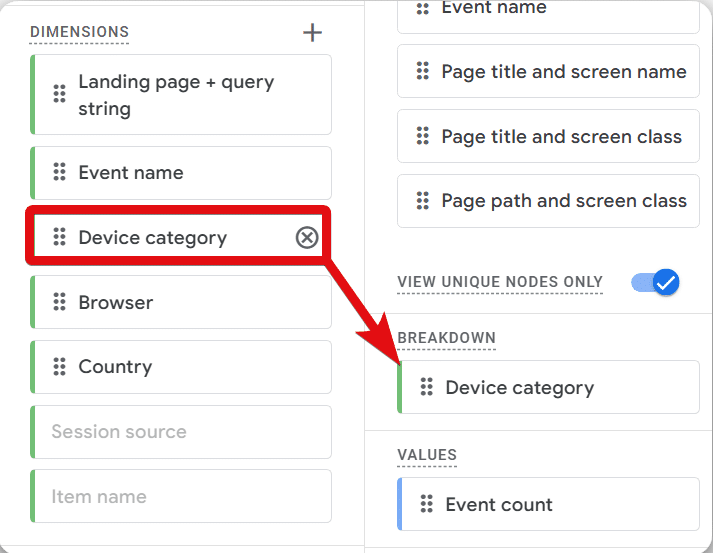Remove Device category from the Dimensions list
The height and width of the screenshot is (553, 713).
pos(307,237)
